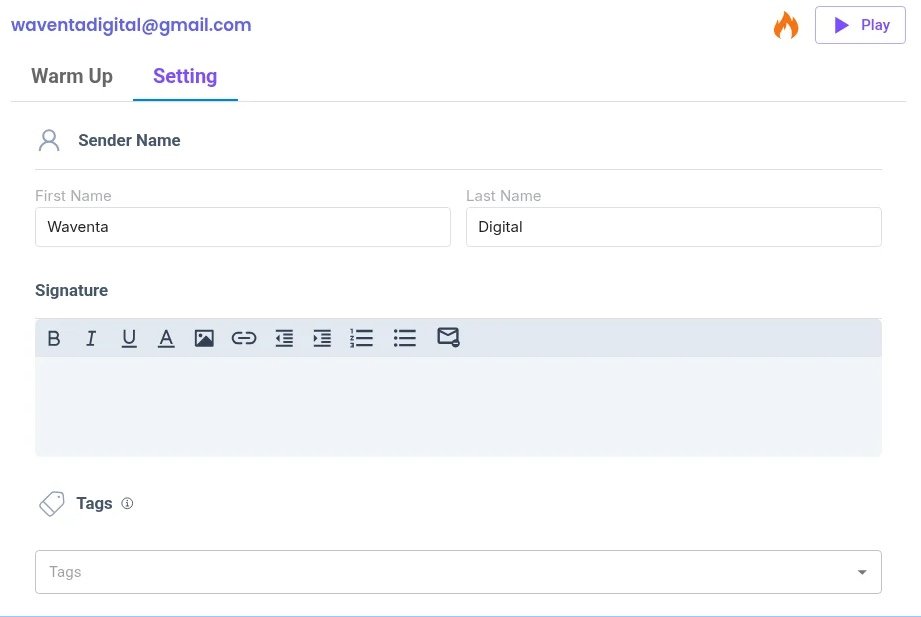Open text color picker in signature toolbar
Viewport: 921px width, 617px height.
pos(166,339)
